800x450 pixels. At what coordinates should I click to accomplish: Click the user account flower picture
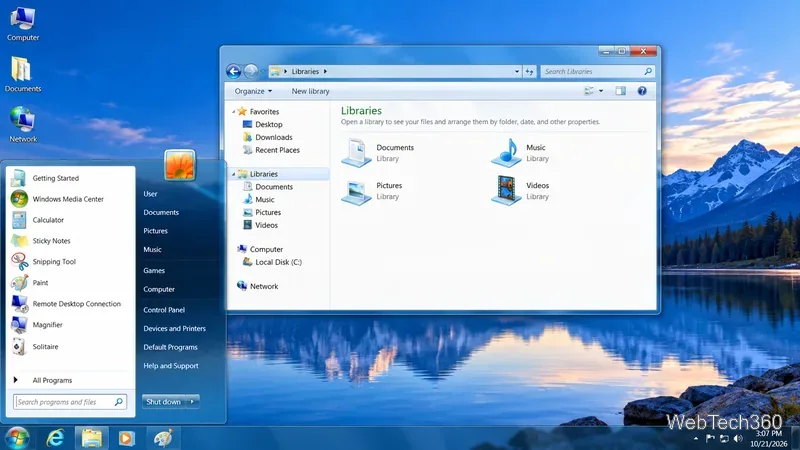180,165
